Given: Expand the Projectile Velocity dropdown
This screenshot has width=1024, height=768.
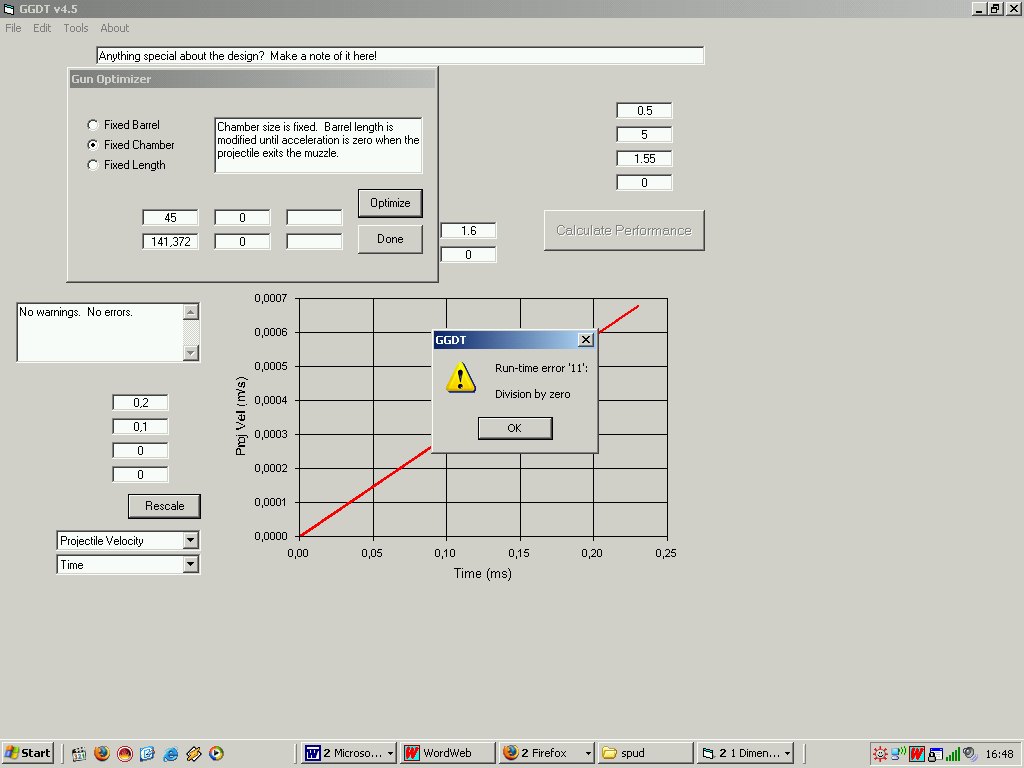Looking at the screenshot, I should [x=191, y=541].
